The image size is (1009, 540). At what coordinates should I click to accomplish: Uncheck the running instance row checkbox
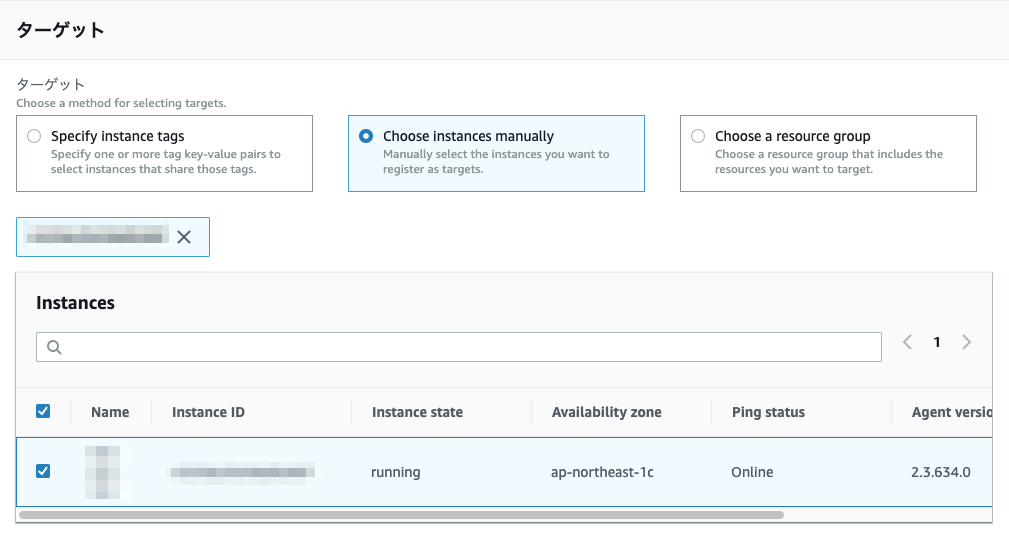coord(43,471)
